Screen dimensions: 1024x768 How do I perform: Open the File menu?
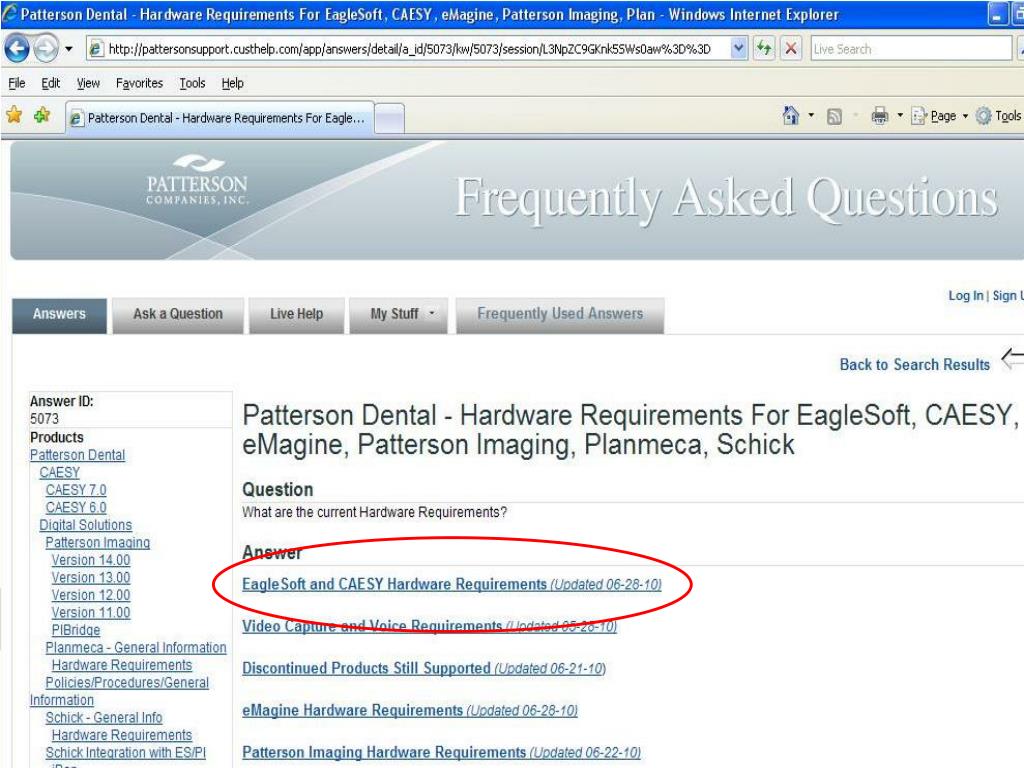16,83
